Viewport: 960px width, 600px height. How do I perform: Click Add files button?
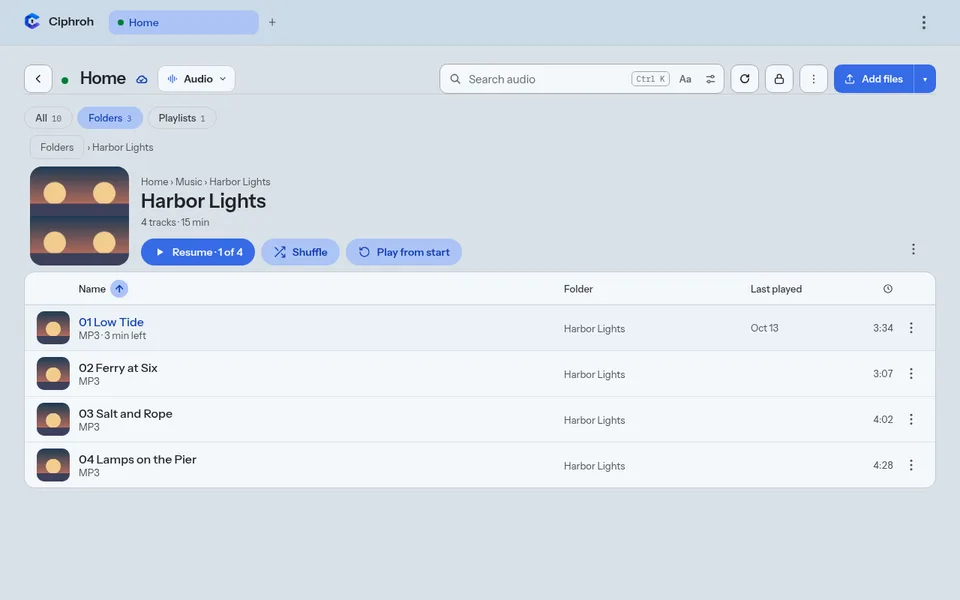click(x=874, y=79)
